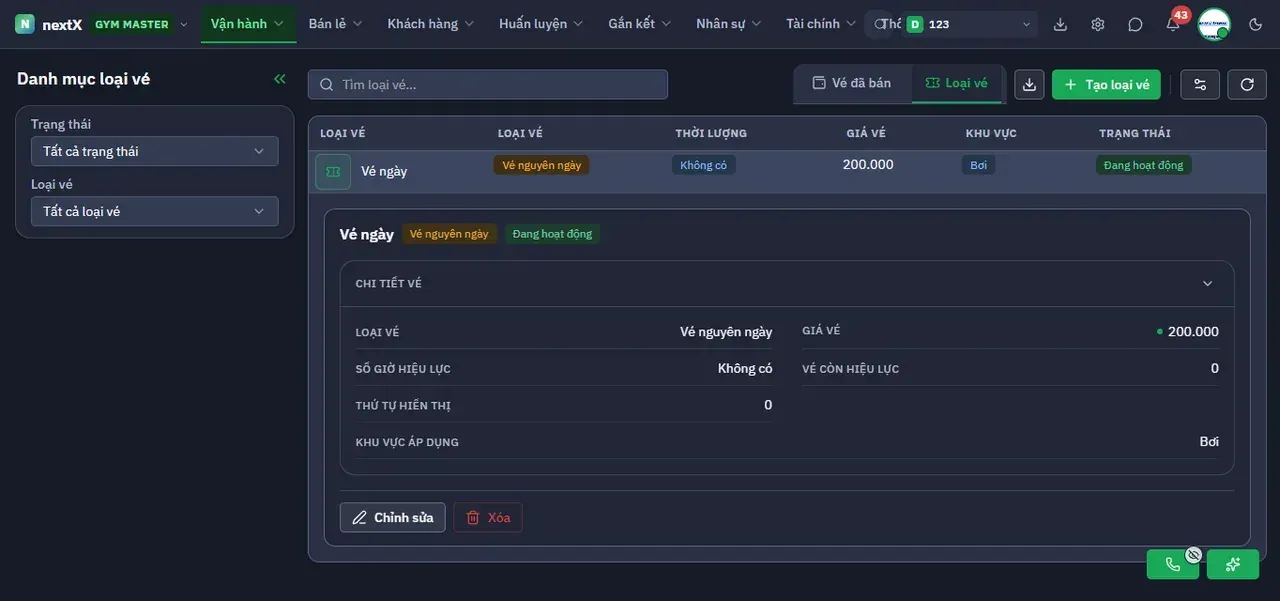Open the Vận hành menu
The width and height of the screenshot is (1280, 601).
click(x=248, y=23)
